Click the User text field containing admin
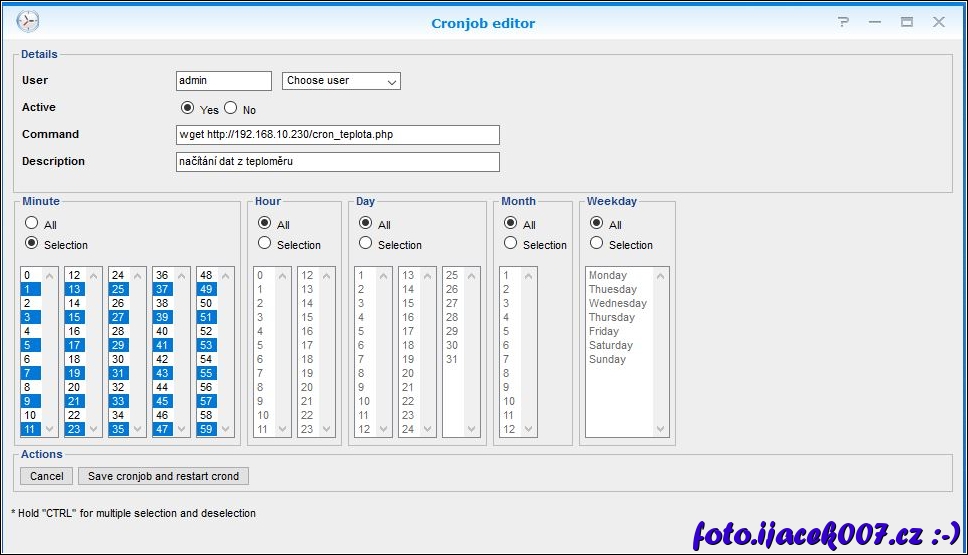This screenshot has height=555, width=968. click(x=223, y=81)
